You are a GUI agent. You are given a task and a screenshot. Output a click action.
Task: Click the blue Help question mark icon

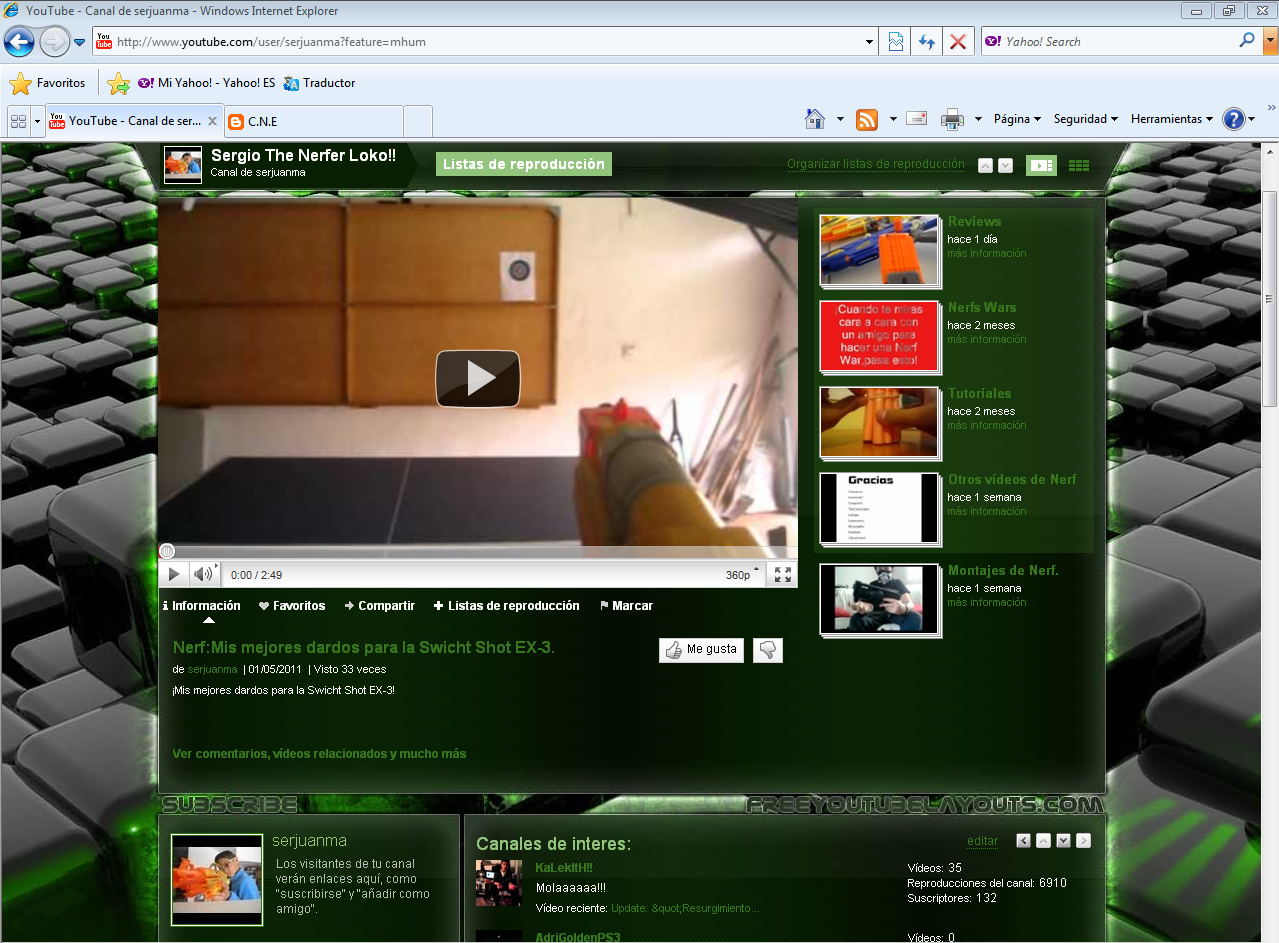[x=1234, y=119]
